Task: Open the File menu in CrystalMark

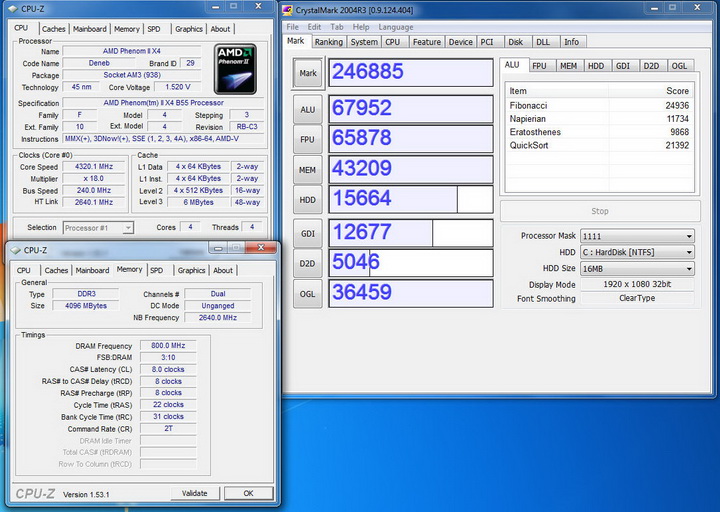Action: pyautogui.click(x=292, y=27)
